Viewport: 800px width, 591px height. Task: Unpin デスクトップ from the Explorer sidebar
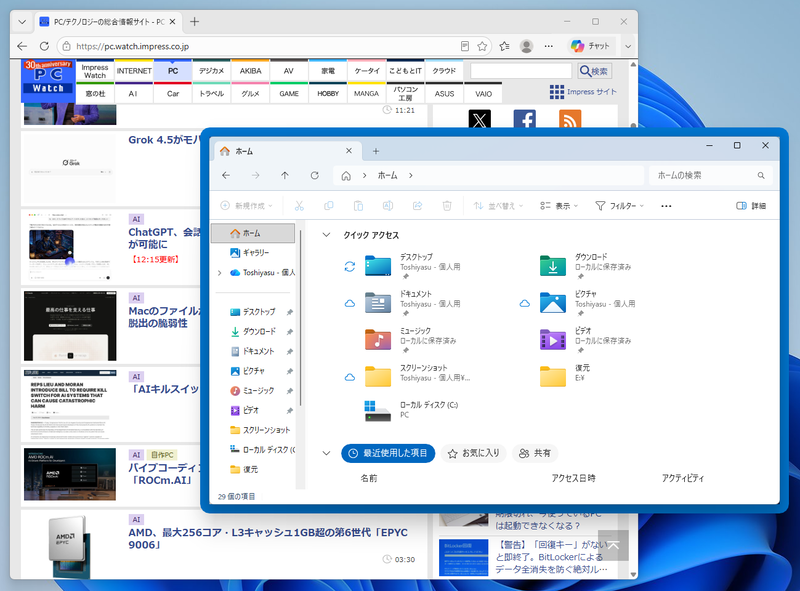289,312
